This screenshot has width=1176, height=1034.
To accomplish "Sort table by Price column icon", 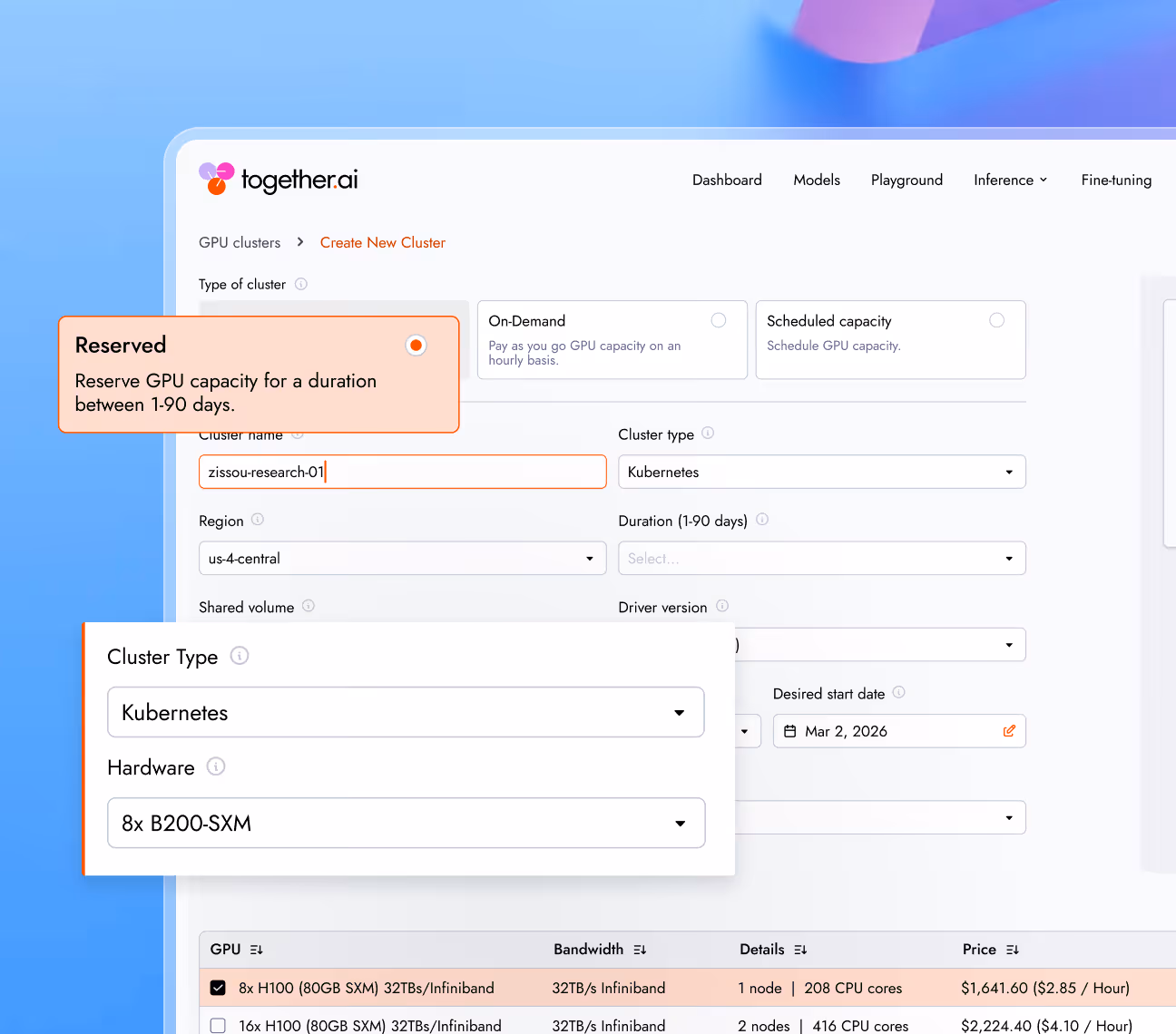I will [1013, 950].
